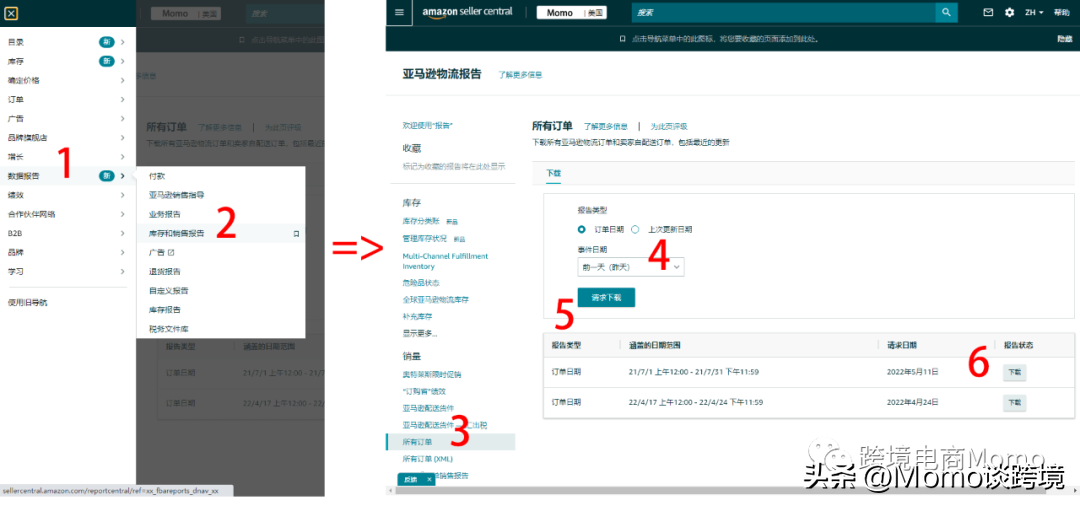Click bookmark icon in the dark notice bar
This screenshot has height=506, width=1080.
tap(622, 39)
